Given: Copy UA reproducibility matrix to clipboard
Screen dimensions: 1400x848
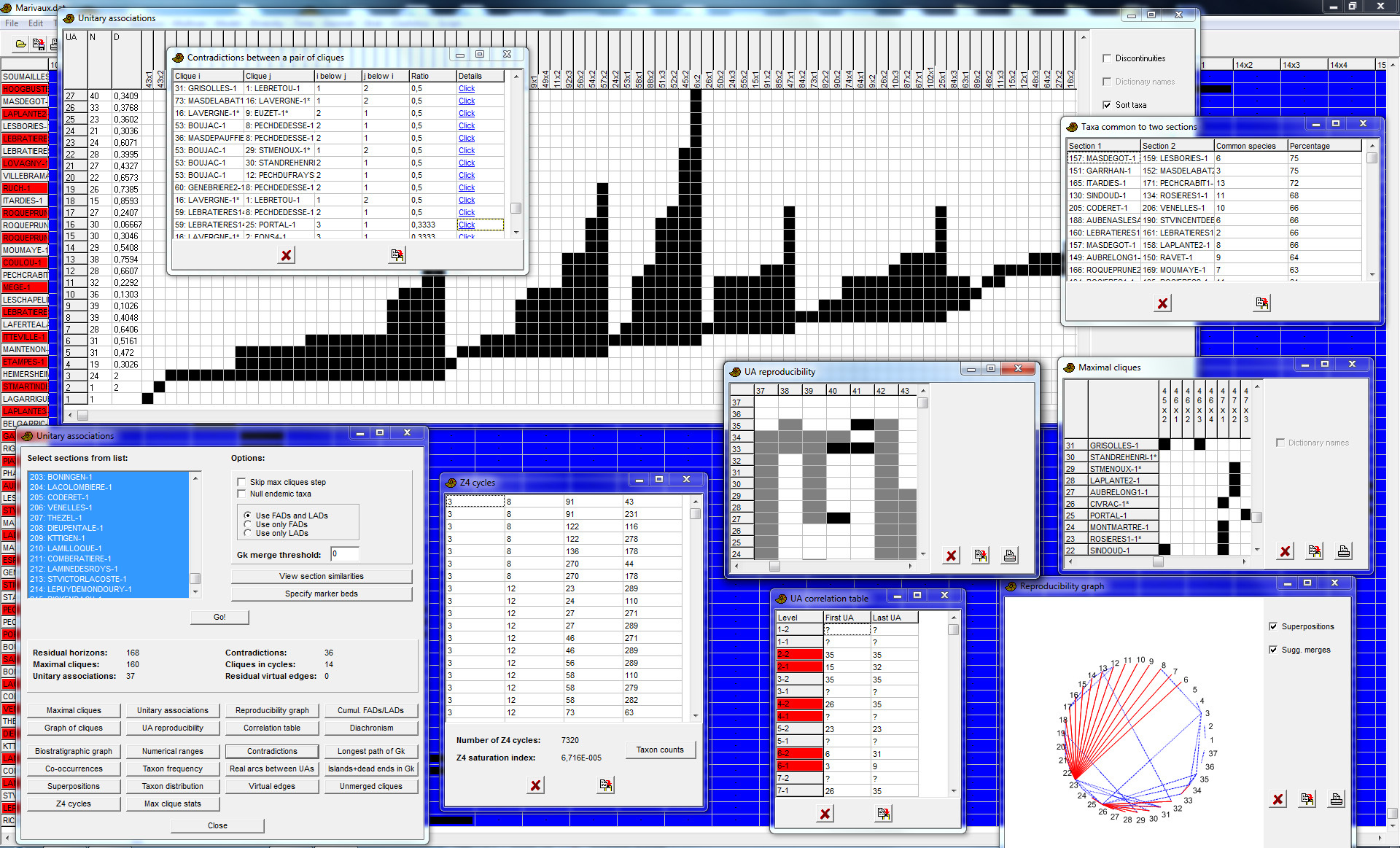Looking at the screenshot, I should click(981, 556).
